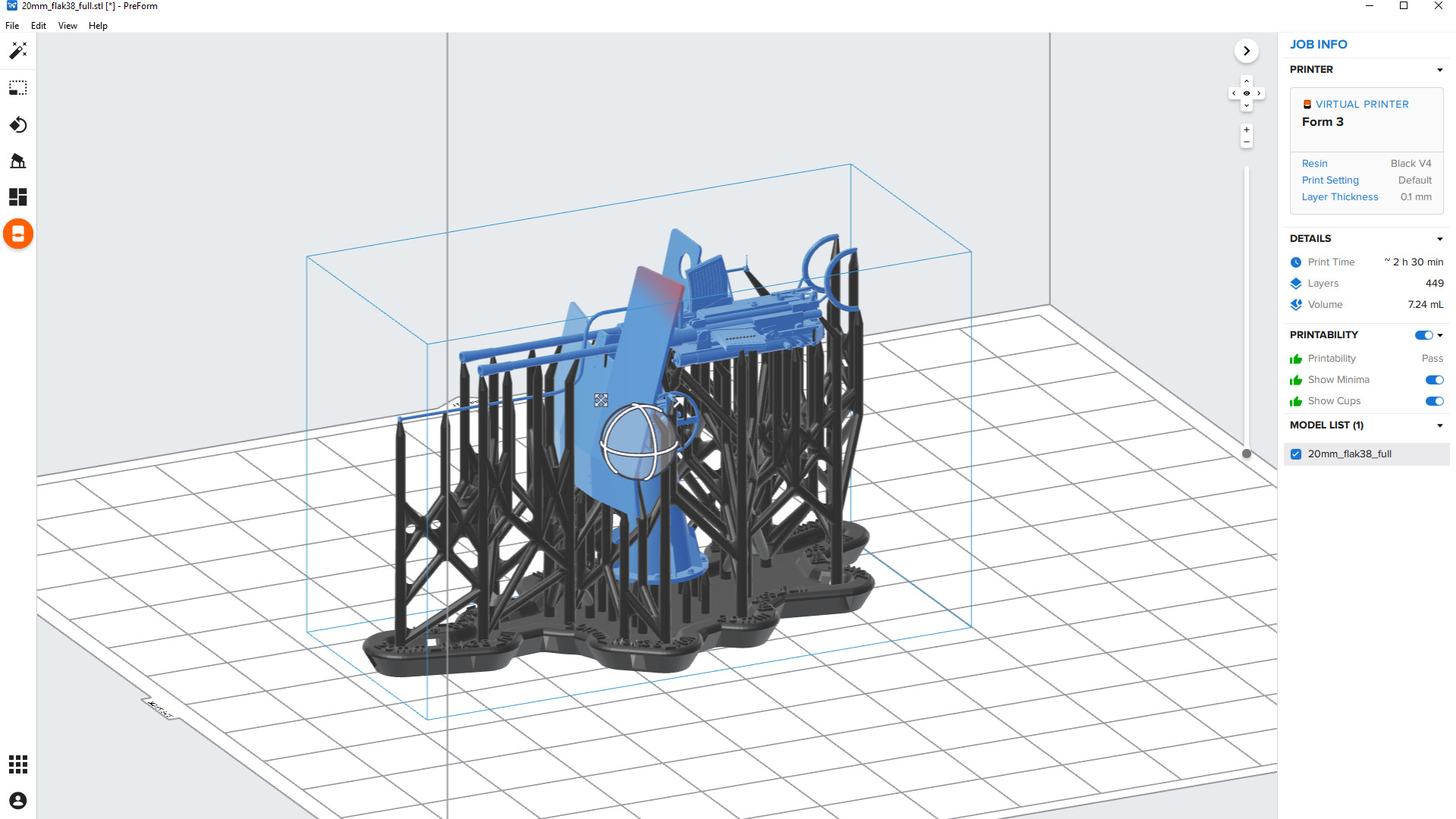The height and width of the screenshot is (819, 1456).
Task: Zoom in with the plus button
Action: pyautogui.click(x=1247, y=130)
